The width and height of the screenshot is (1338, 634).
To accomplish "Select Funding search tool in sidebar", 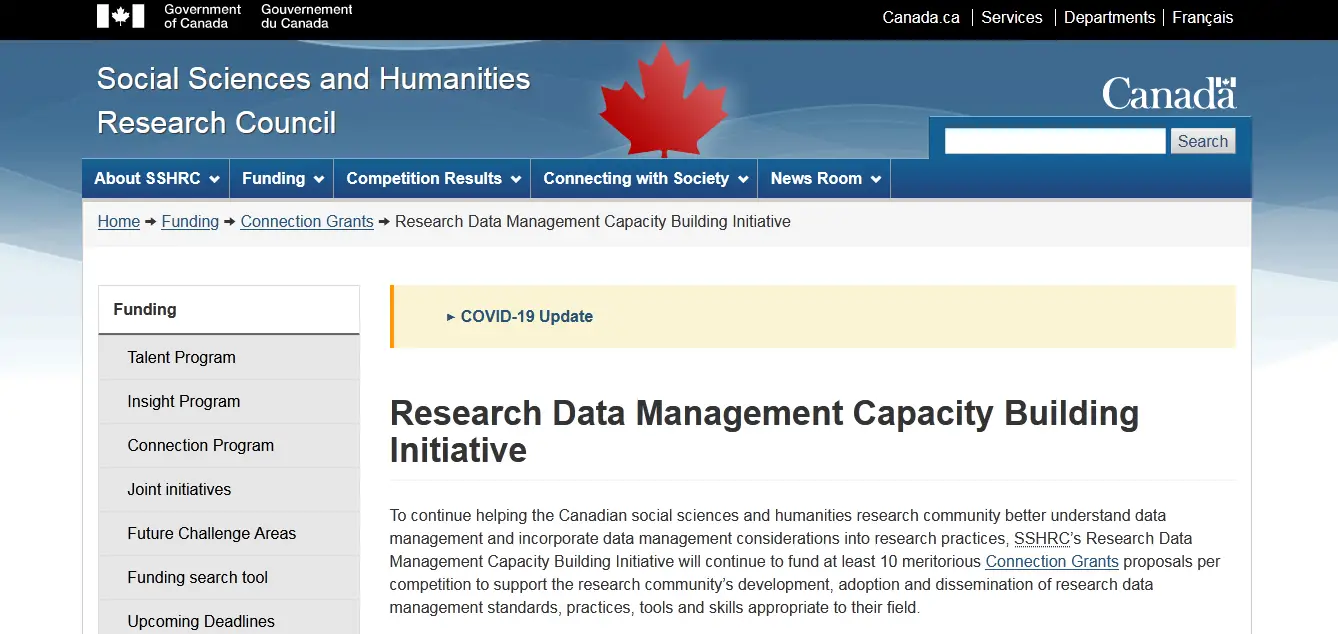I will [x=198, y=577].
